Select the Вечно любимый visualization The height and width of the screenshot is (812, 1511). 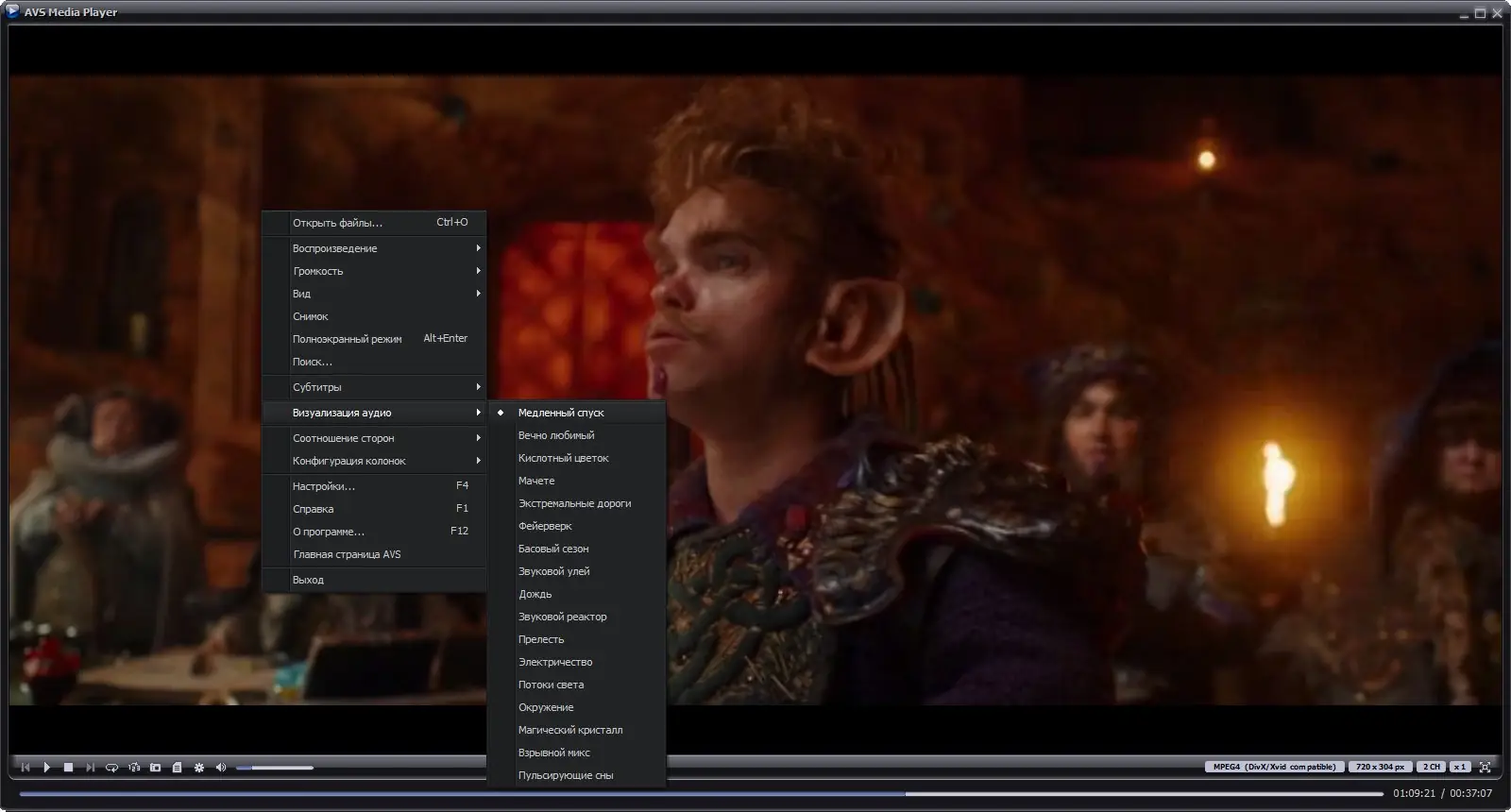pos(577,435)
